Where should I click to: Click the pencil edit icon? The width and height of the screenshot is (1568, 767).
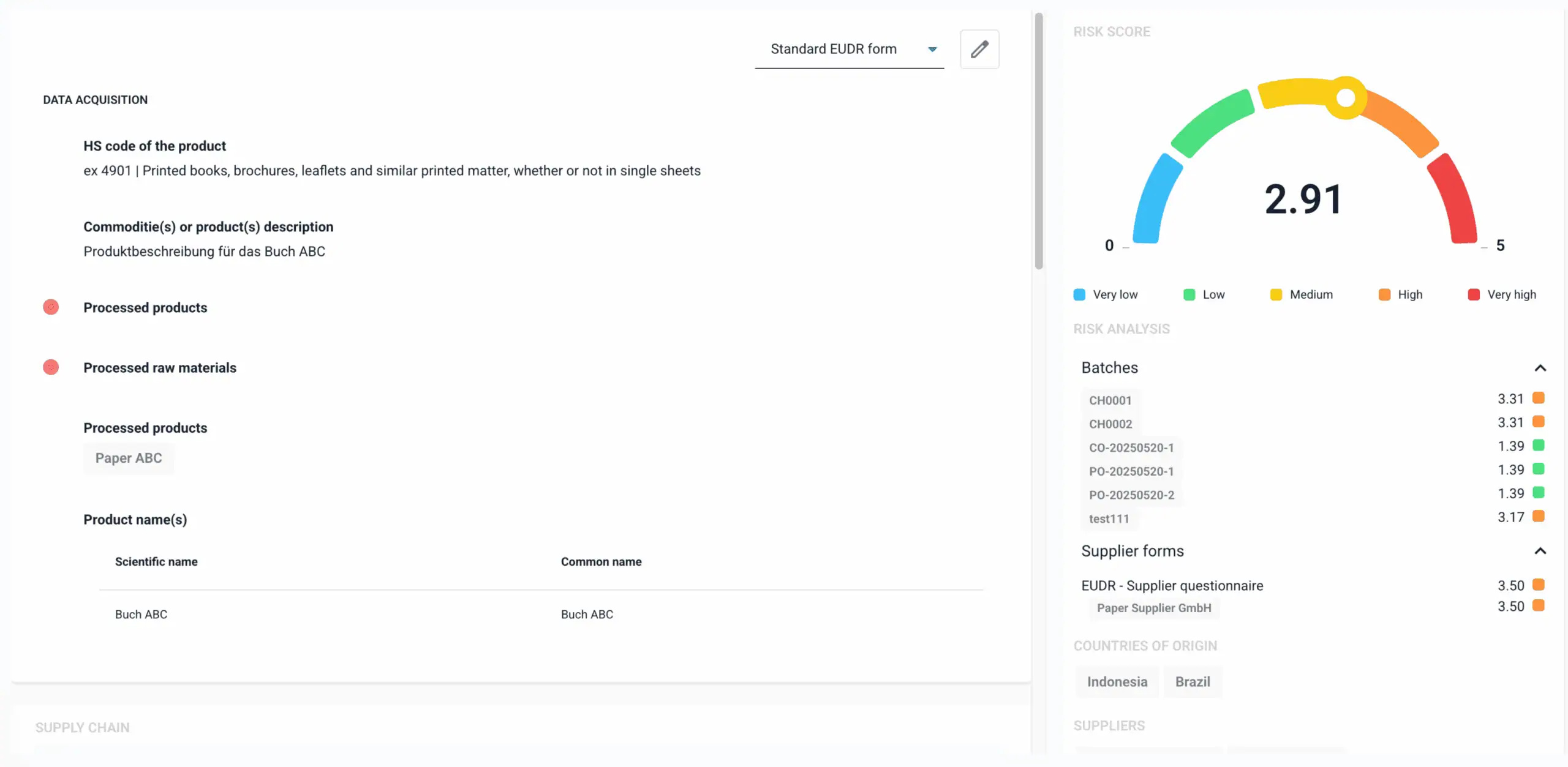pos(979,49)
